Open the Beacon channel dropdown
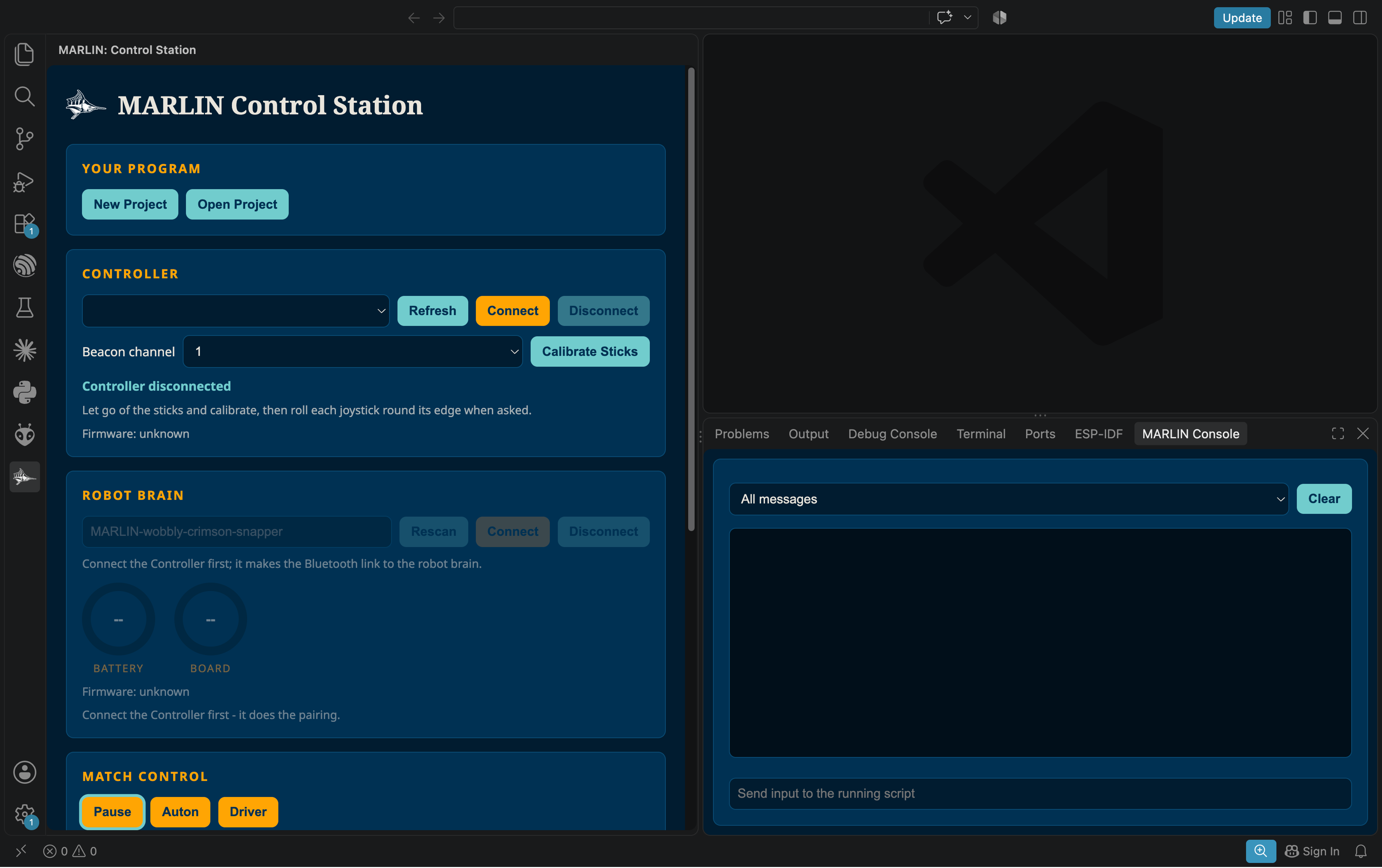 [x=352, y=351]
